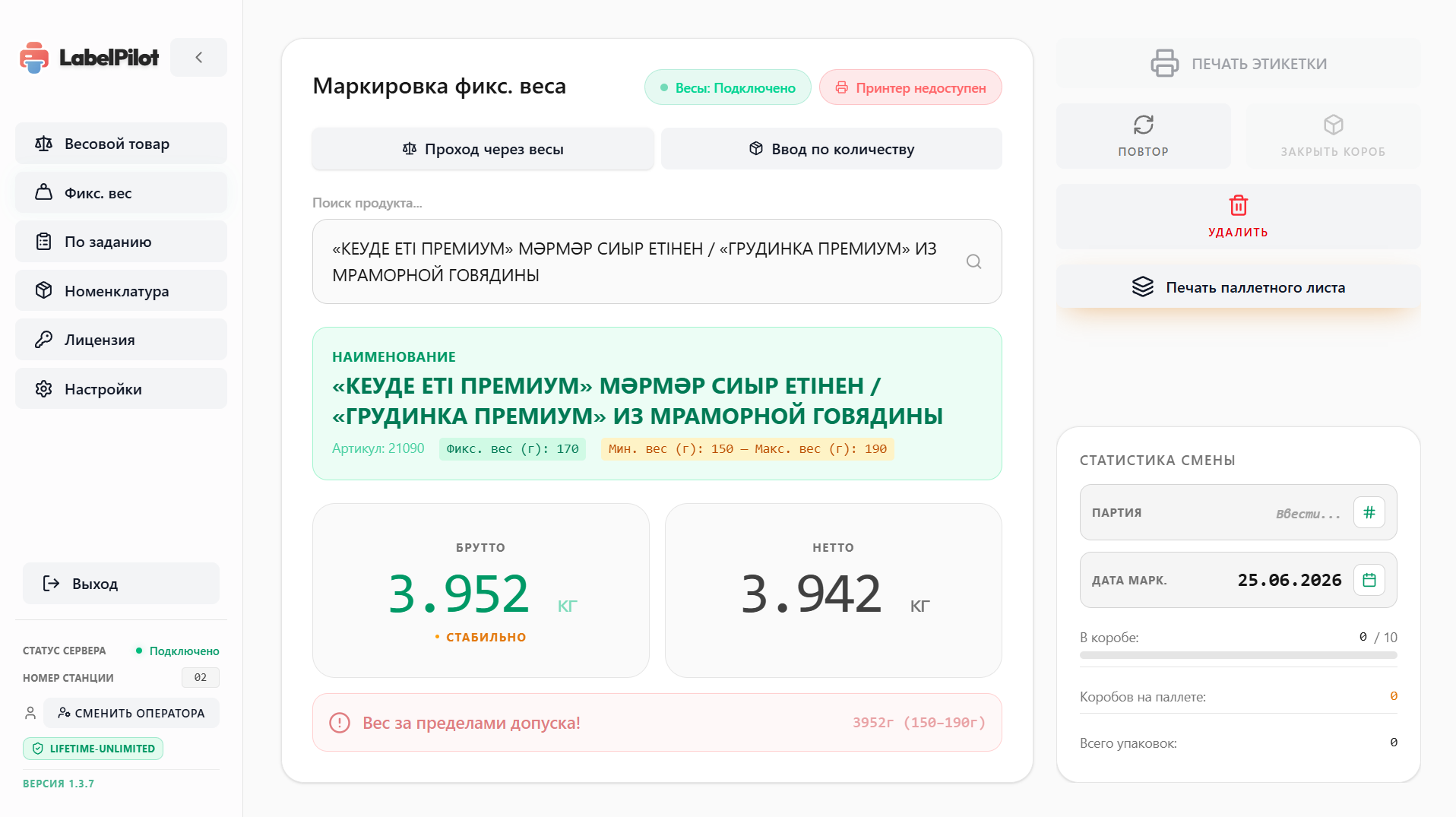Click the red trash icon

coord(1239,205)
